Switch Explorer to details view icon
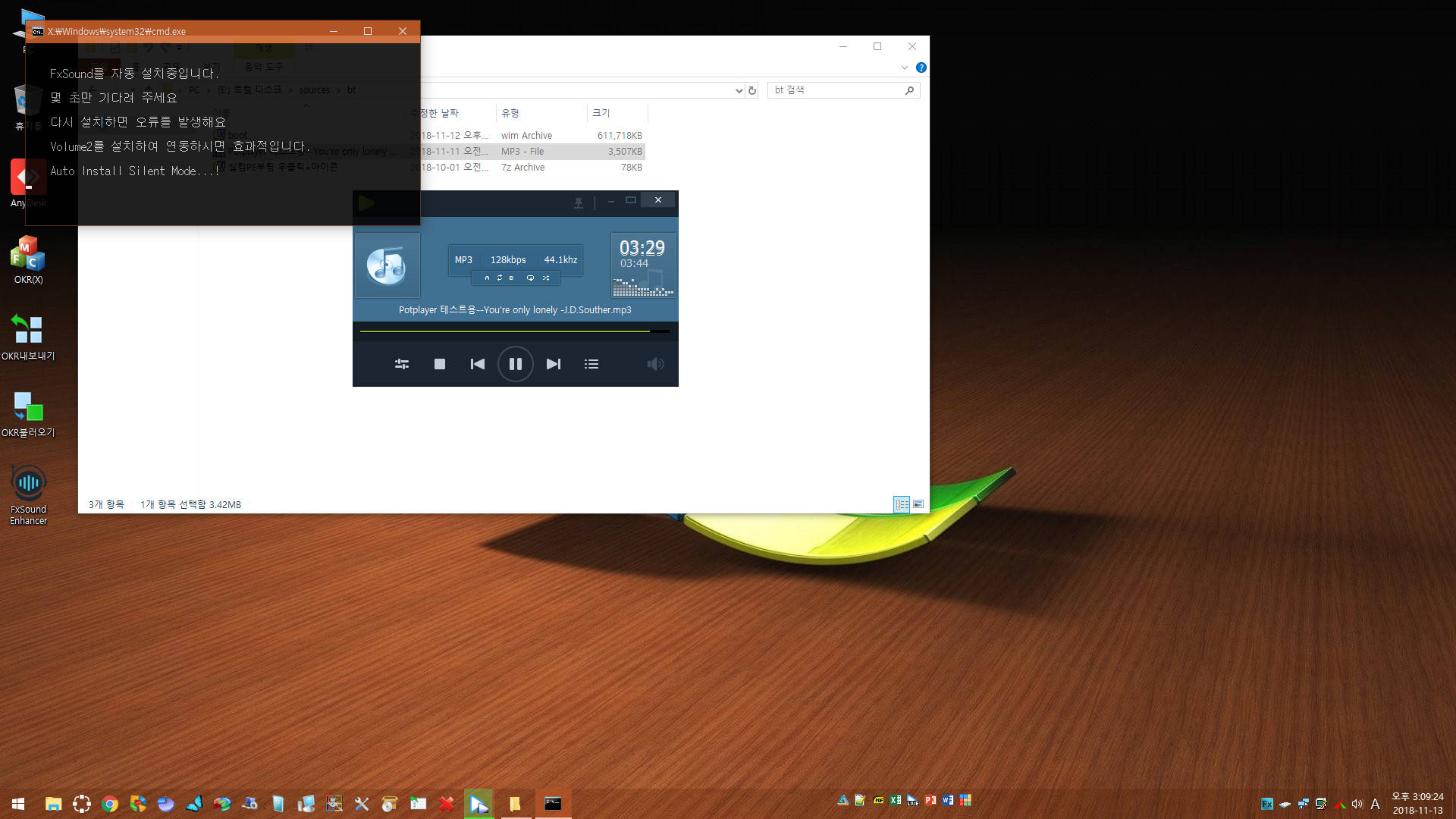Image resolution: width=1456 pixels, height=819 pixels. (902, 504)
